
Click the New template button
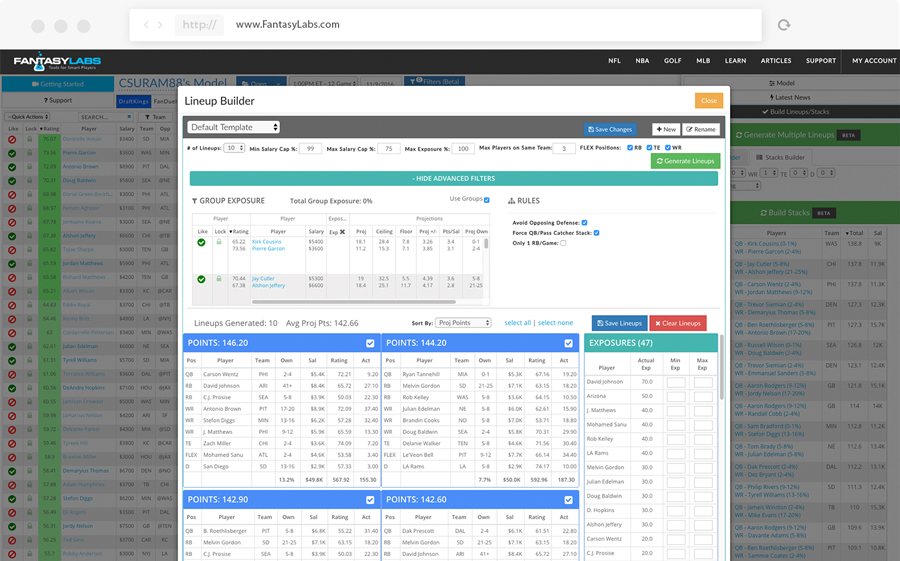pyautogui.click(x=666, y=129)
